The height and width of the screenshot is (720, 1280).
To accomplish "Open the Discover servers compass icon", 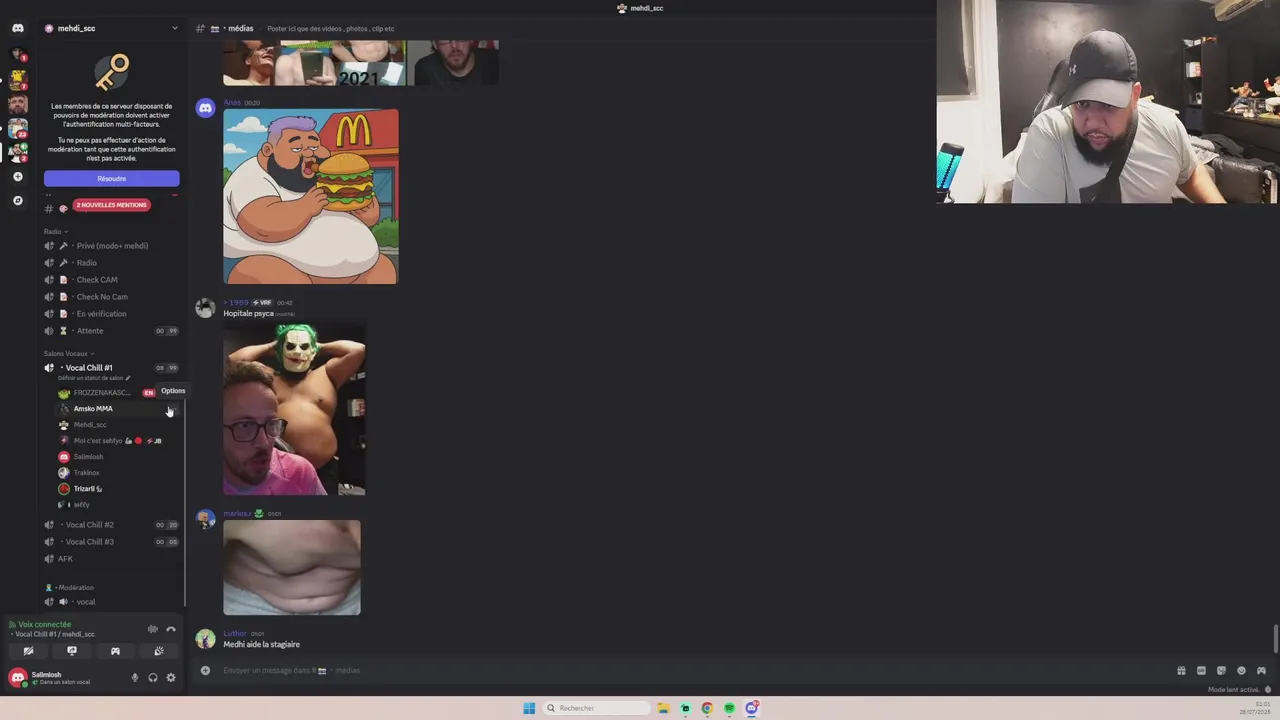I will 17,201.
